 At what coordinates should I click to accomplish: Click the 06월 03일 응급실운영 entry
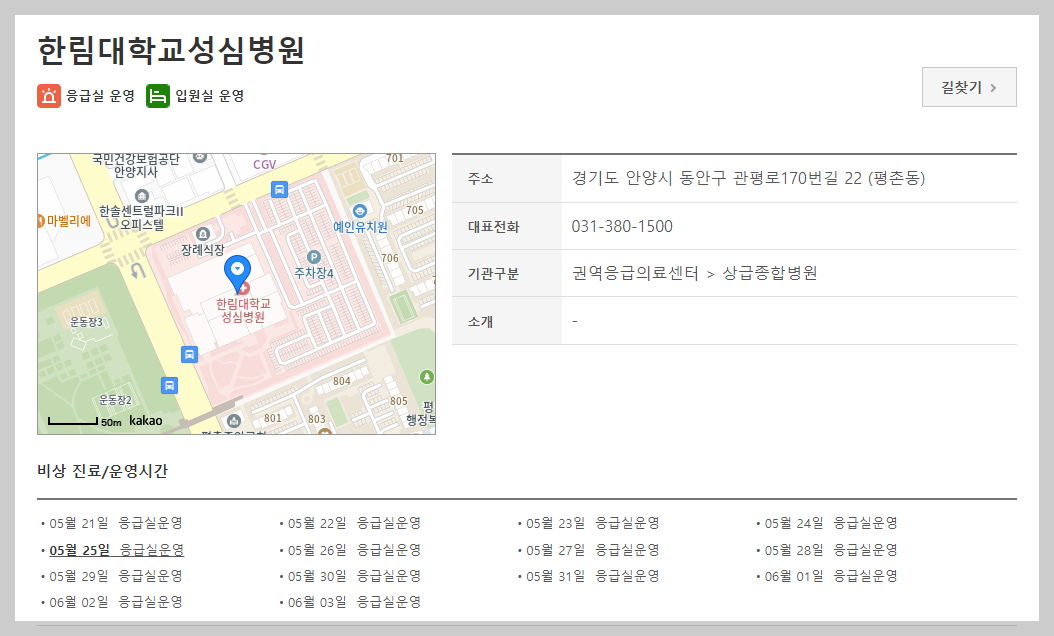point(354,602)
